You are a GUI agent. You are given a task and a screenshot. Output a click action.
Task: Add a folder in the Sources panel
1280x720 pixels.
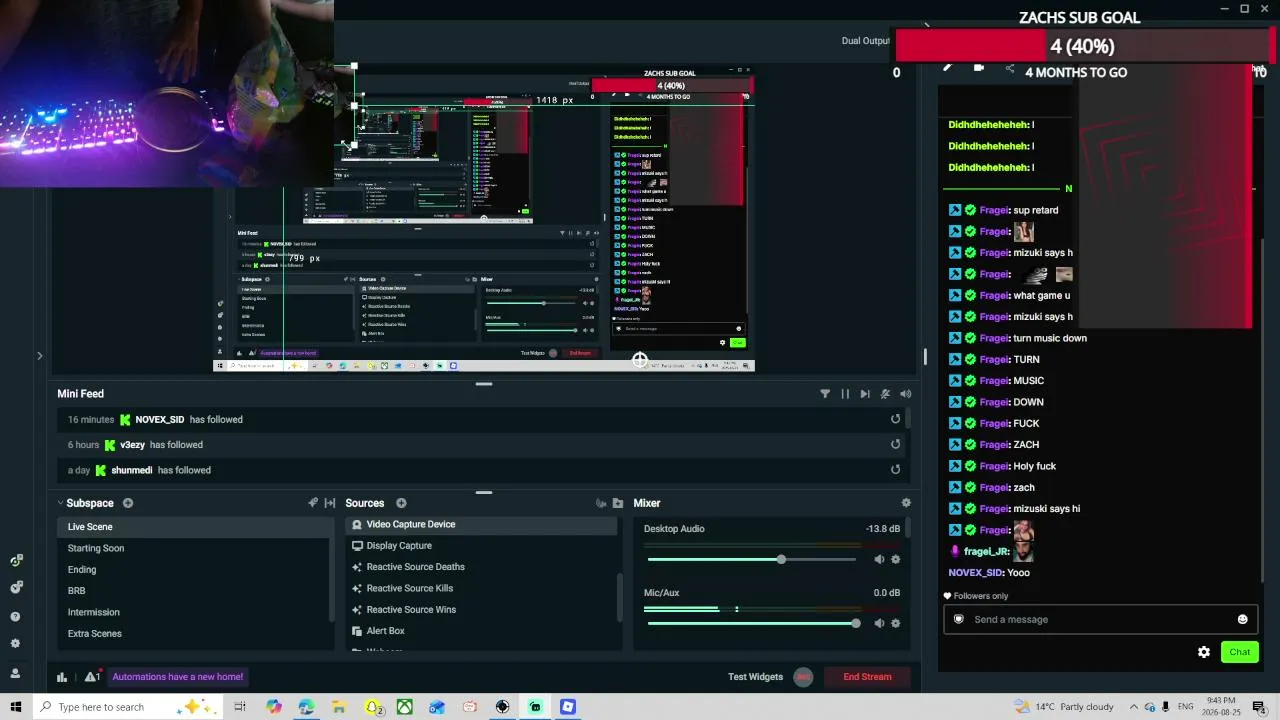click(618, 503)
